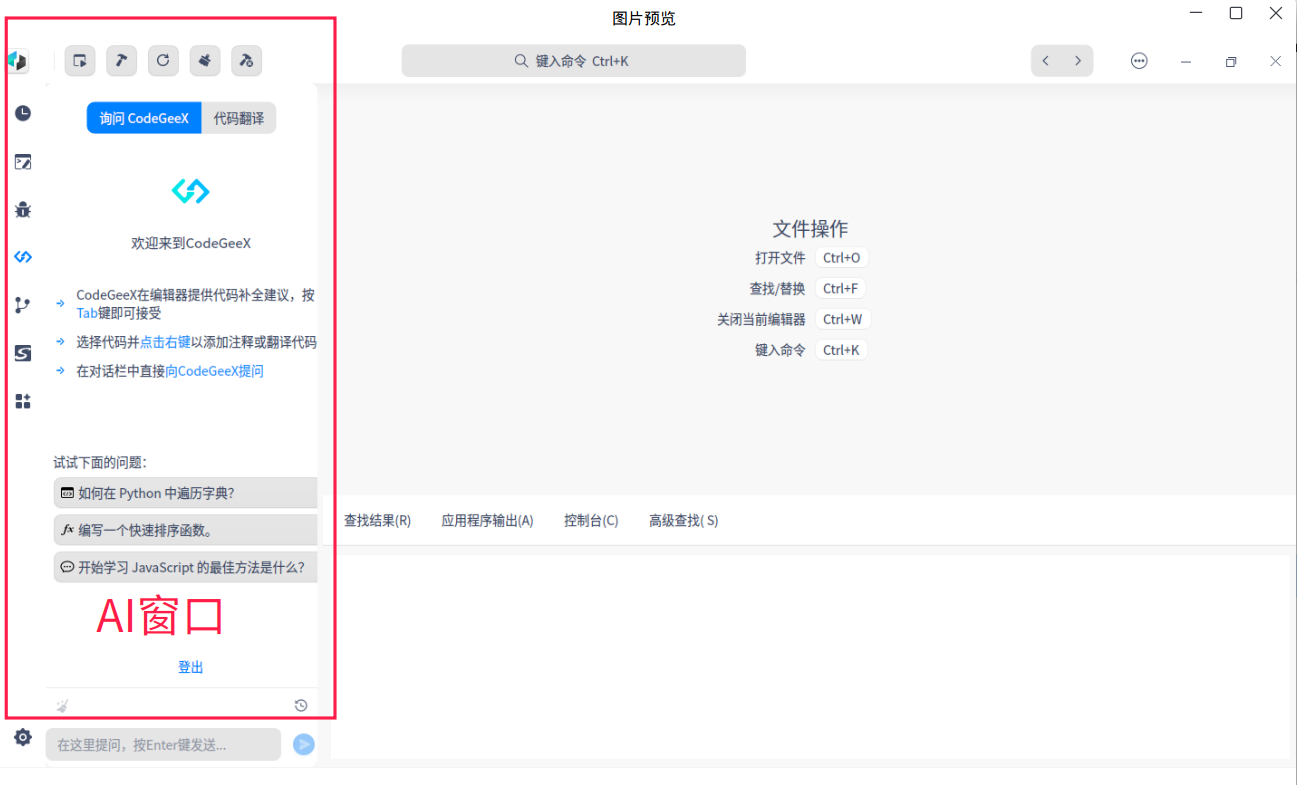Click the large CodeGeeX logo
This screenshot has height=785, width=1297.
191,190
